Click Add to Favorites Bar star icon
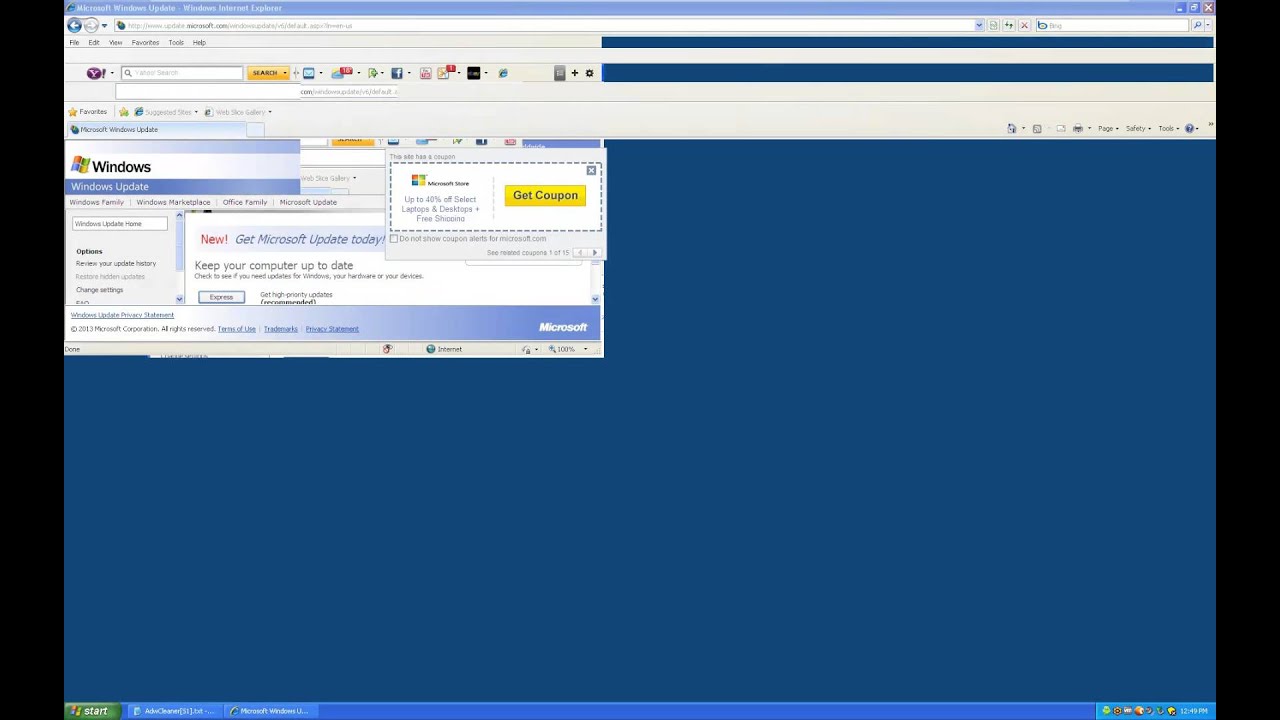 click(124, 112)
